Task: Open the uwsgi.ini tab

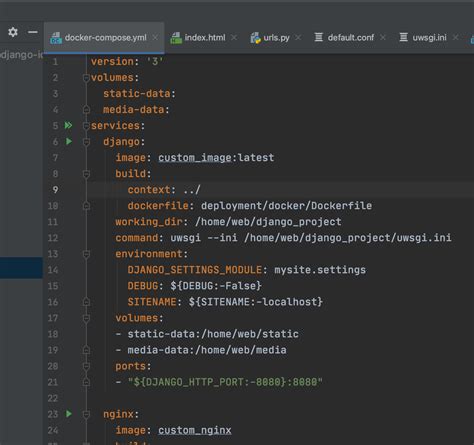Action: (x=429, y=38)
